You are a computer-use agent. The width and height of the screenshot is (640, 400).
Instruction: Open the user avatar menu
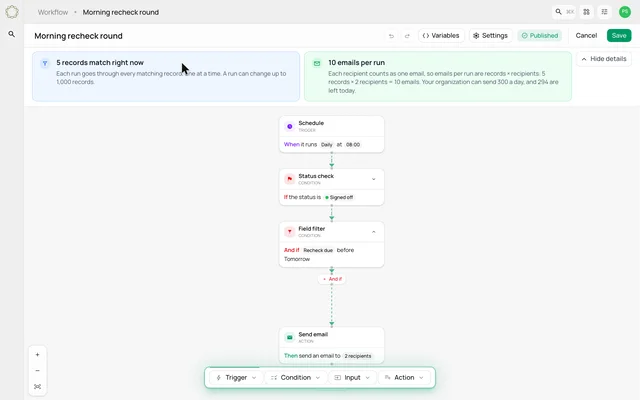point(624,12)
